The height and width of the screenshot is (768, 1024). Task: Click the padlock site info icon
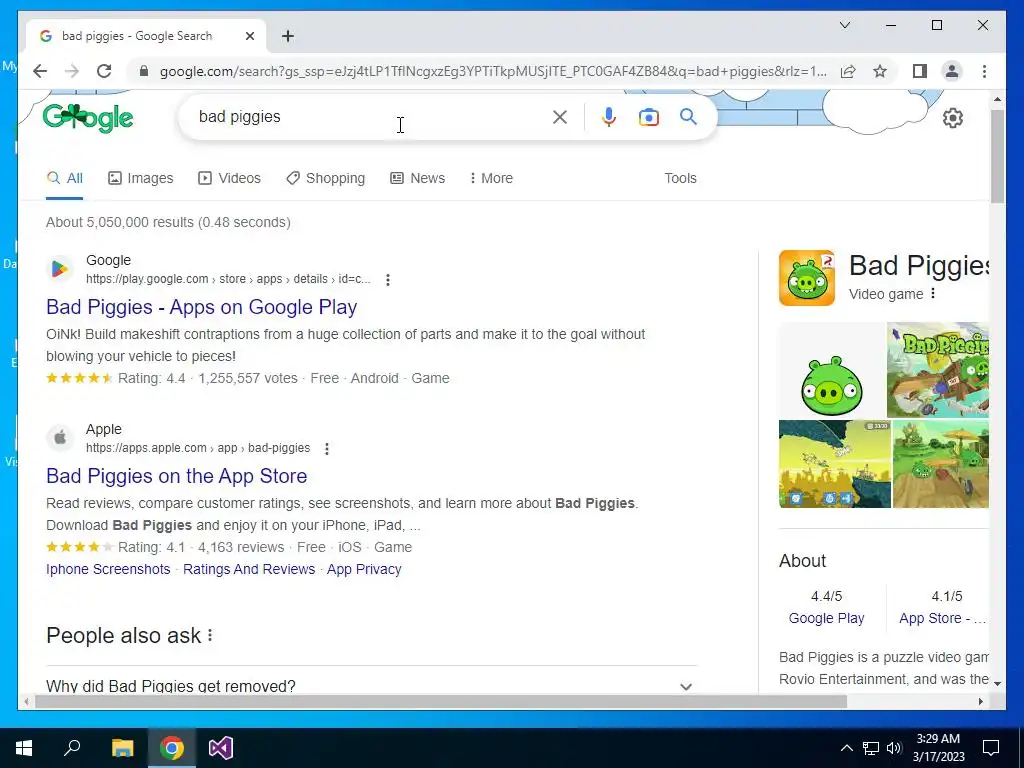[144, 71]
